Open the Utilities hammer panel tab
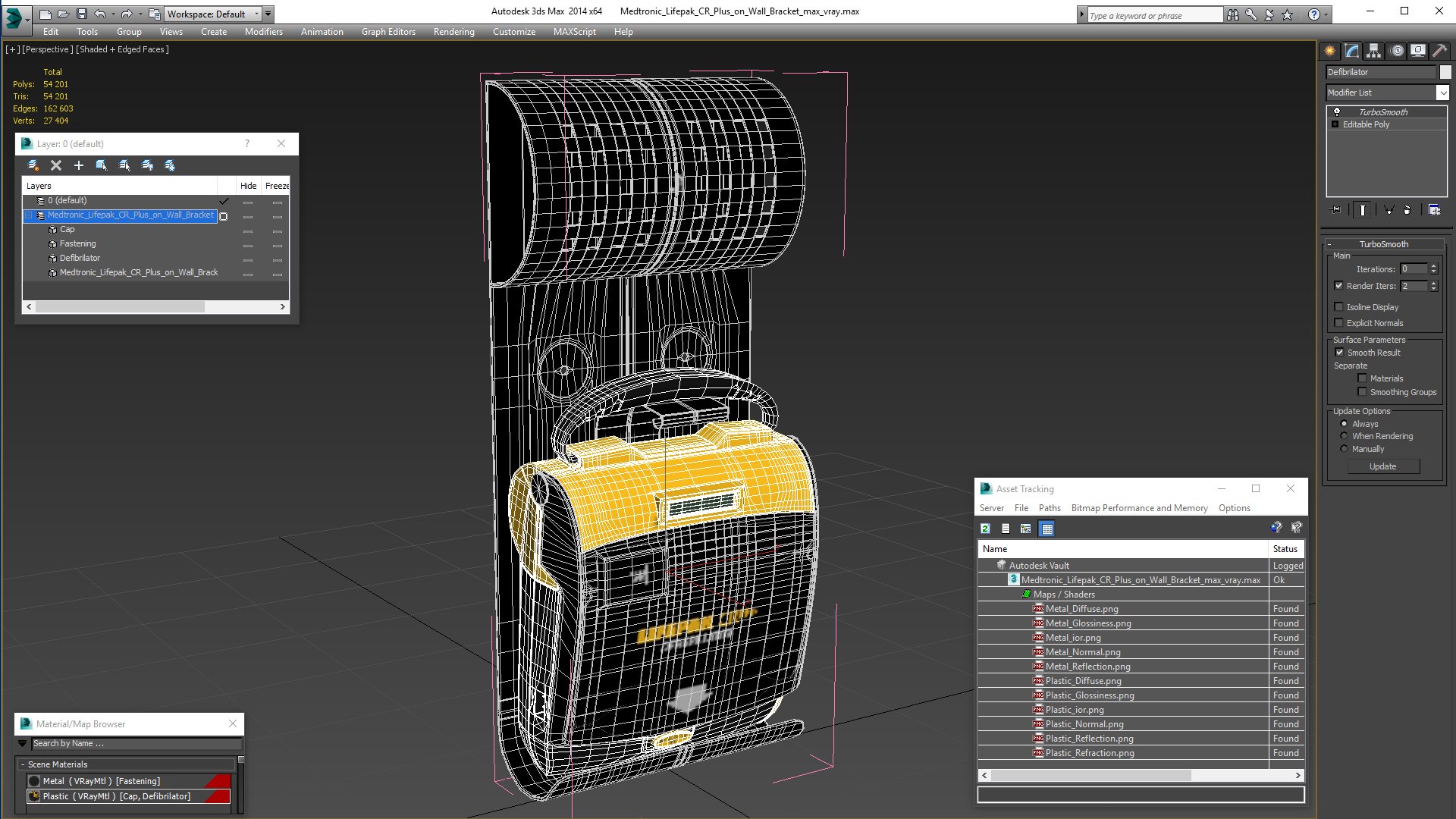The height and width of the screenshot is (819, 1456). click(x=1439, y=51)
